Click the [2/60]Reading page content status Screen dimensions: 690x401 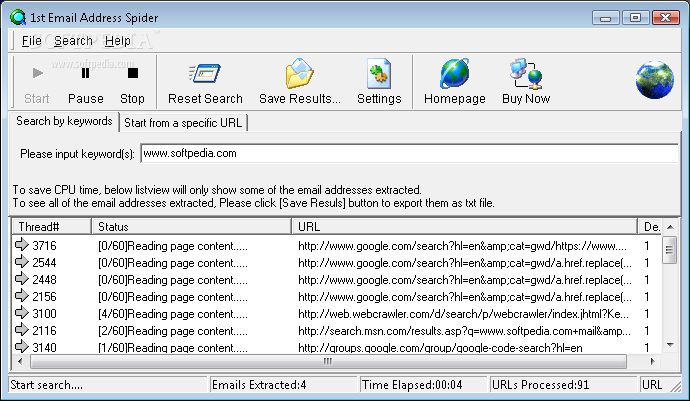[172, 331]
